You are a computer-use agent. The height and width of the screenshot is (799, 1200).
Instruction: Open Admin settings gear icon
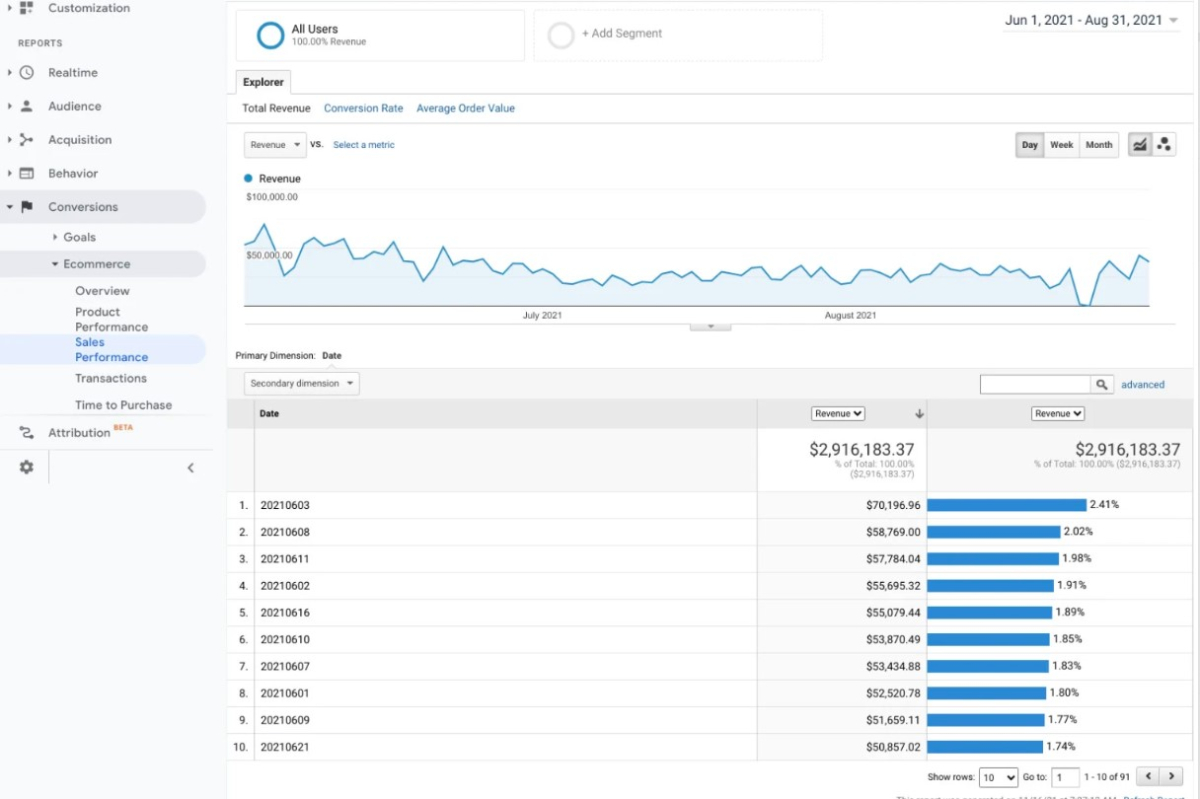tap(27, 467)
